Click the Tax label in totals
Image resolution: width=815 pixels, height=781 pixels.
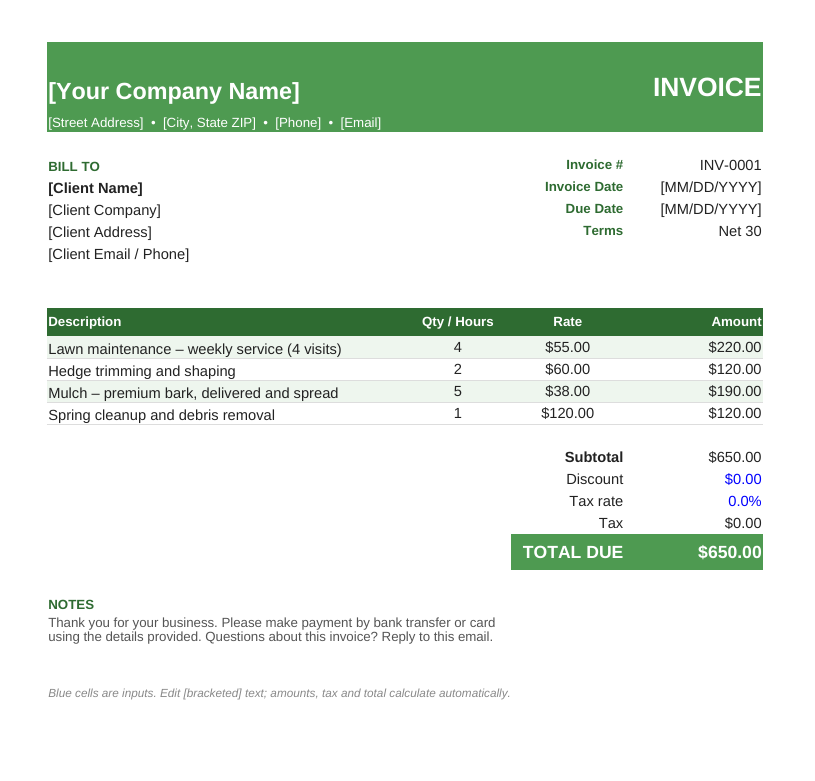click(x=611, y=523)
